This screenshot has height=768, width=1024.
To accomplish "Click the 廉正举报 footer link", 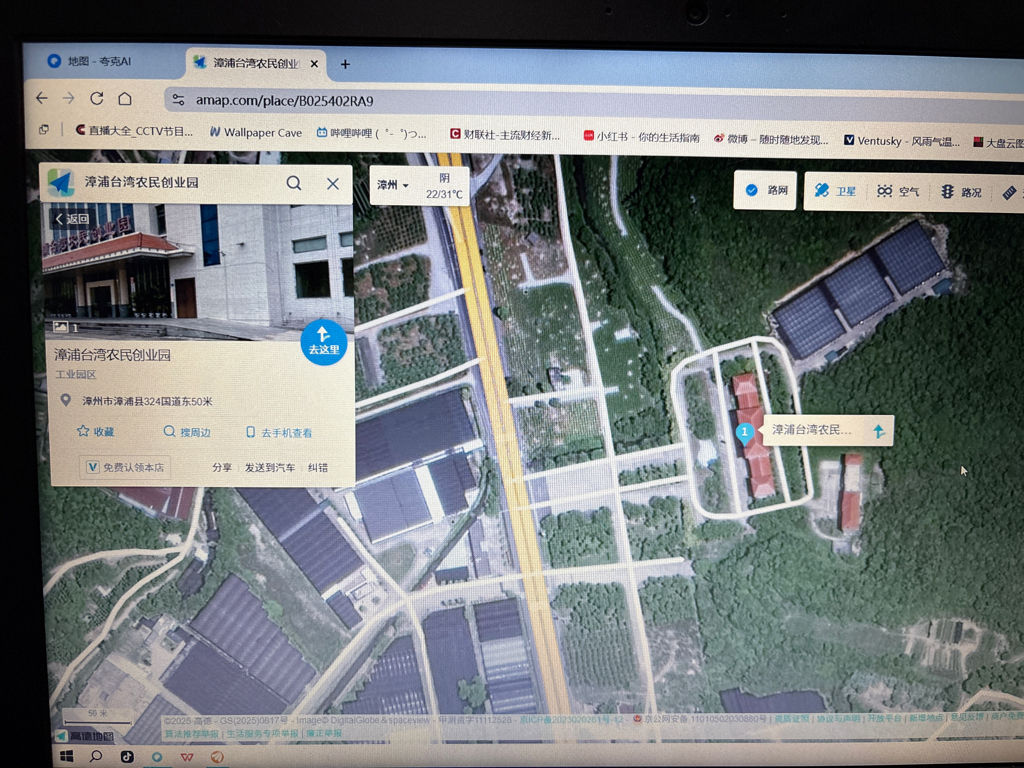I will pos(324,733).
